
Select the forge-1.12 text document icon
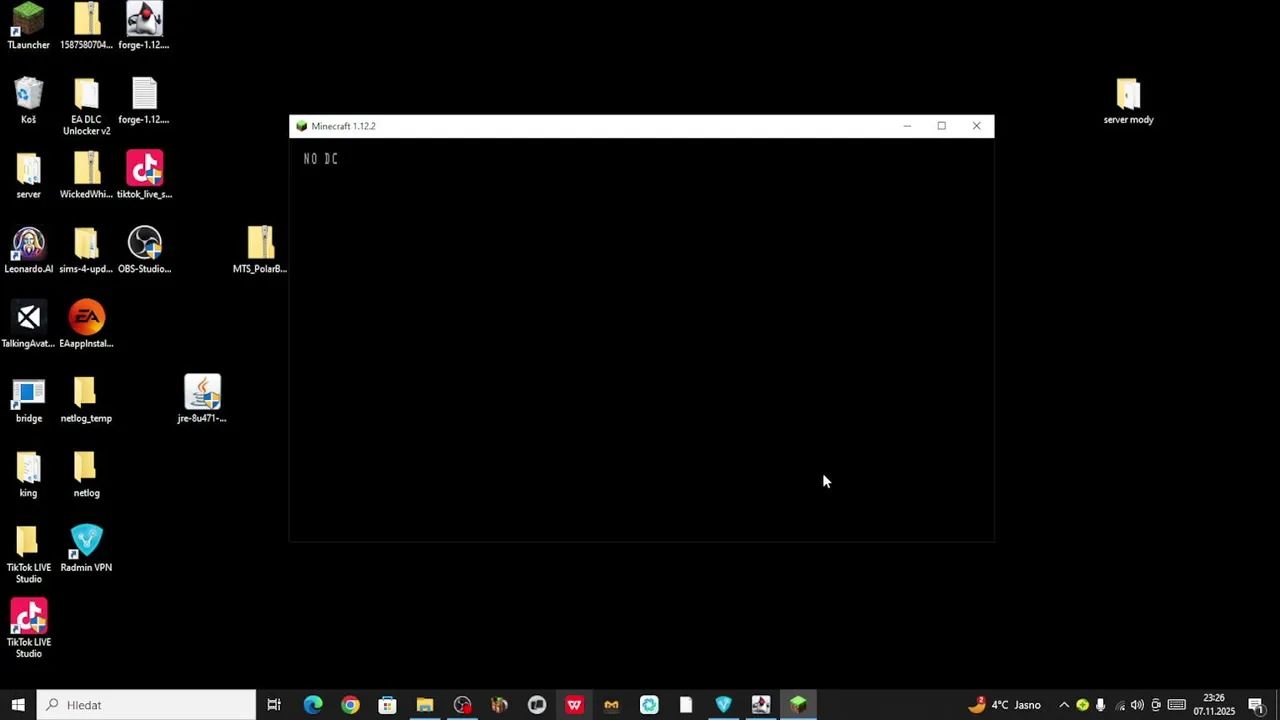tap(144, 101)
